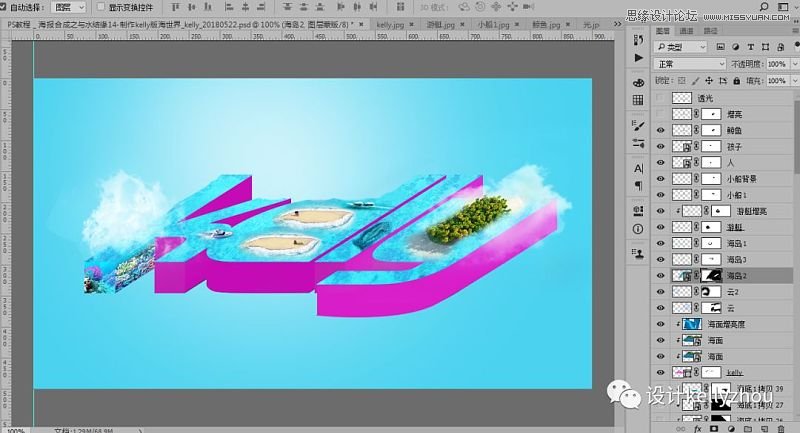Hide the 海面增亮度 layer
This screenshot has height=433, width=800.
click(x=660, y=324)
